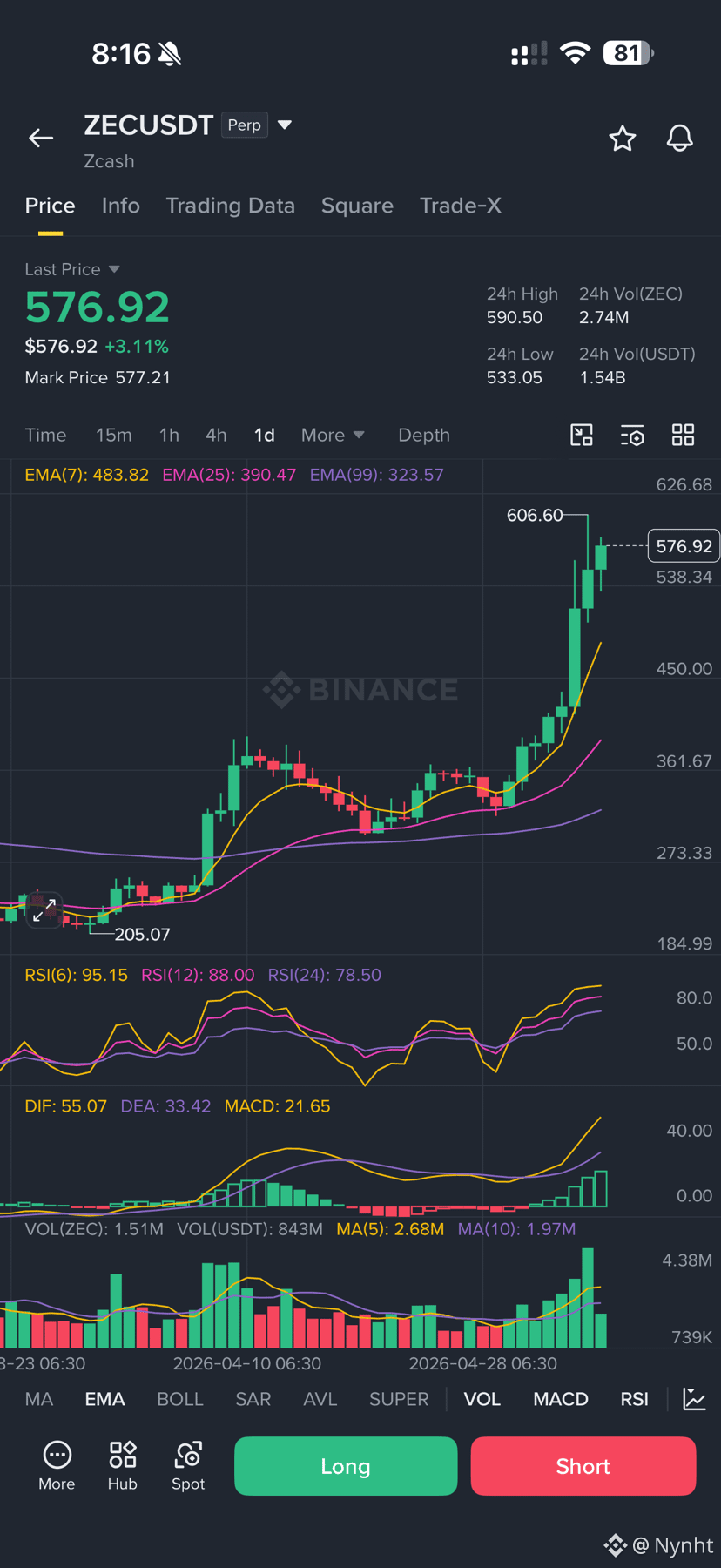
Task: Open the chart drawing tools icon
Action: (x=582, y=435)
